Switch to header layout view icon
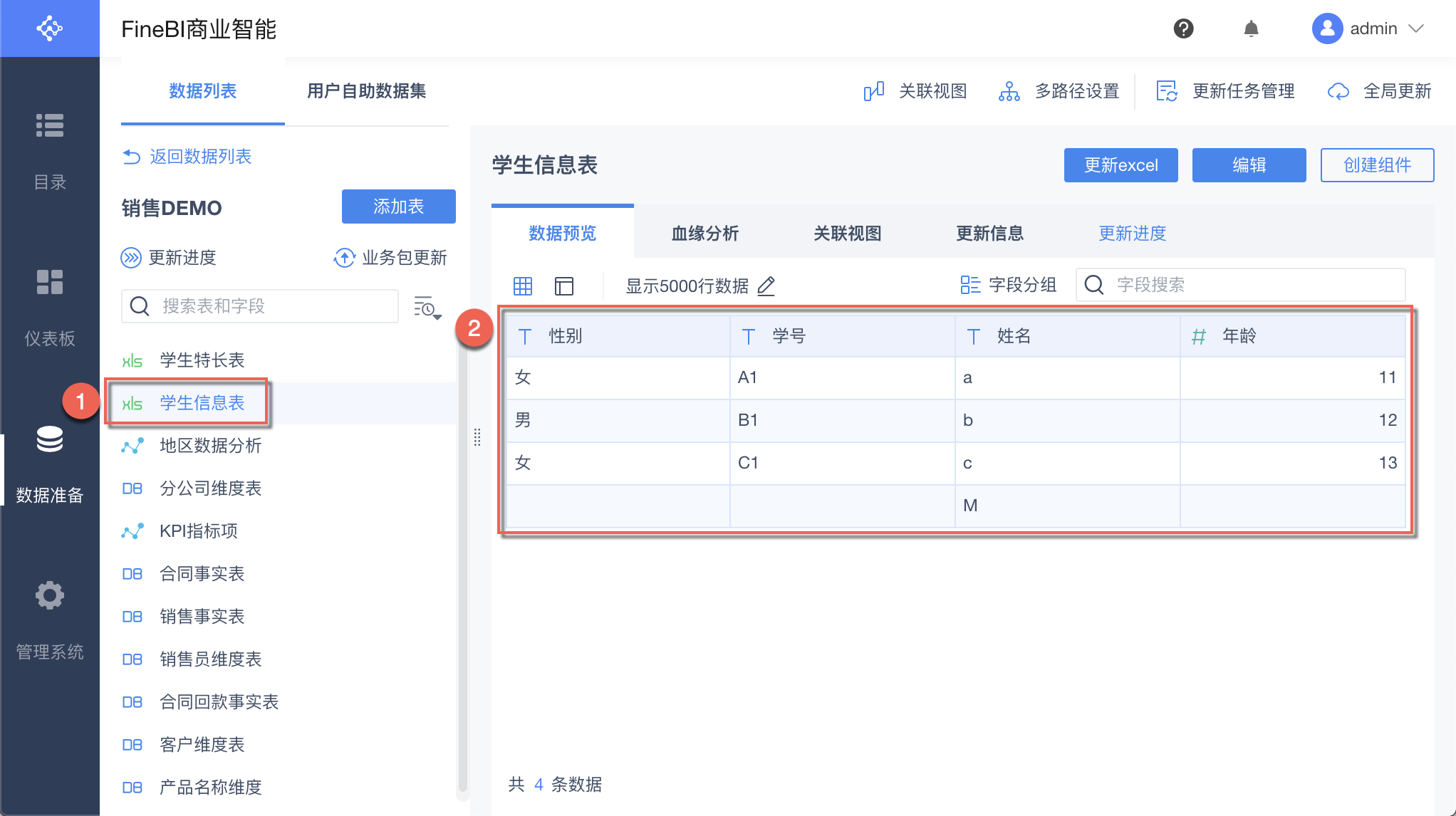This screenshot has height=816, width=1456. [x=564, y=286]
